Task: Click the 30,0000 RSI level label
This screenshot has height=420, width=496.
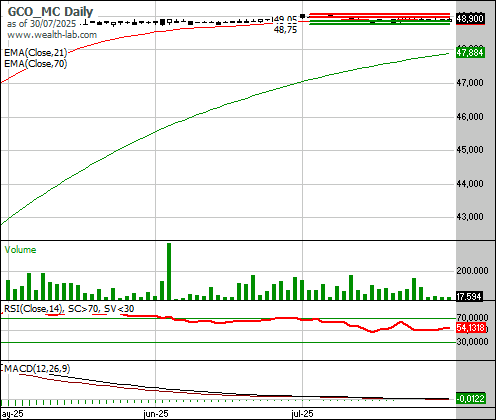Action: (x=472, y=342)
